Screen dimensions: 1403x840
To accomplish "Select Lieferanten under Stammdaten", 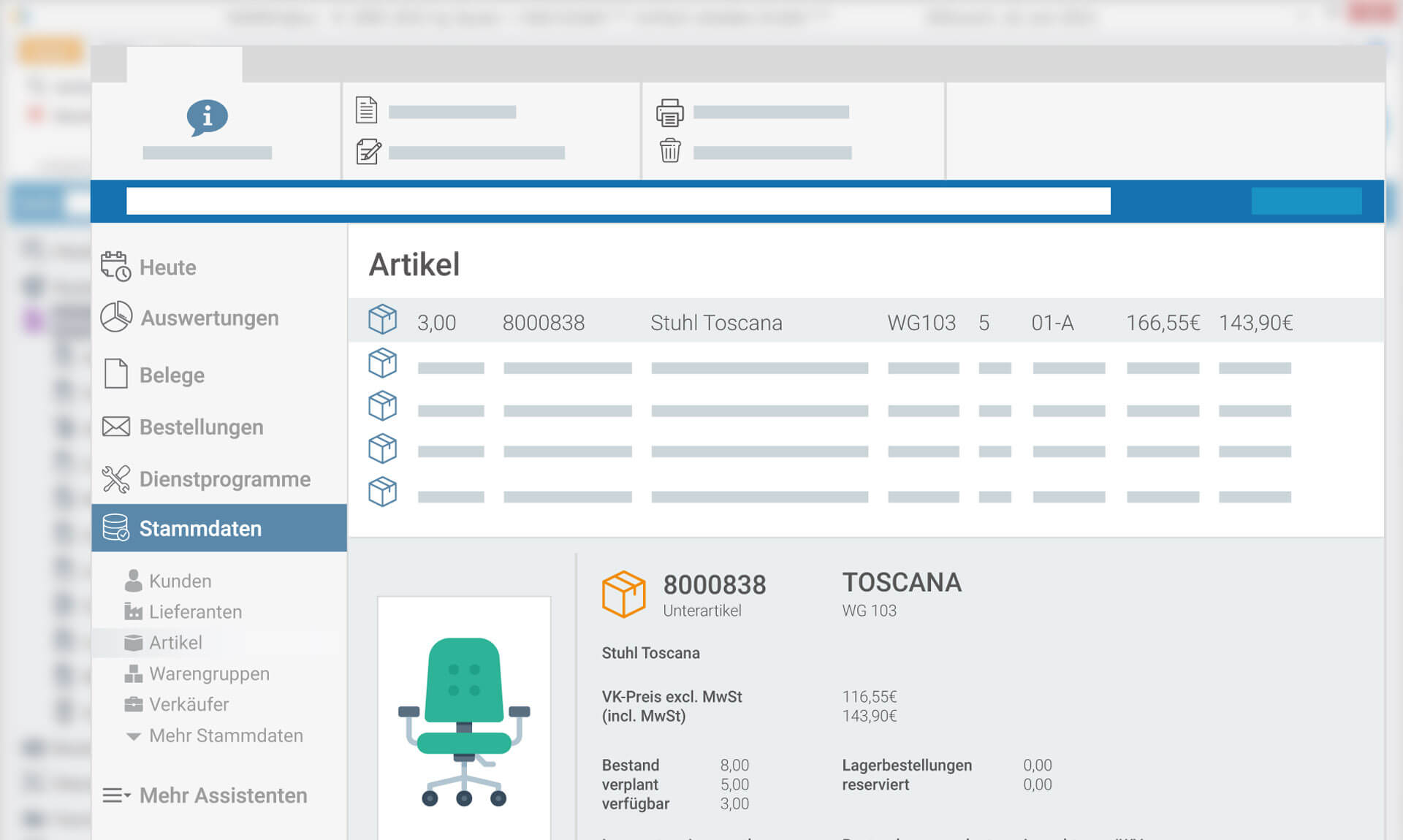I will (x=194, y=611).
